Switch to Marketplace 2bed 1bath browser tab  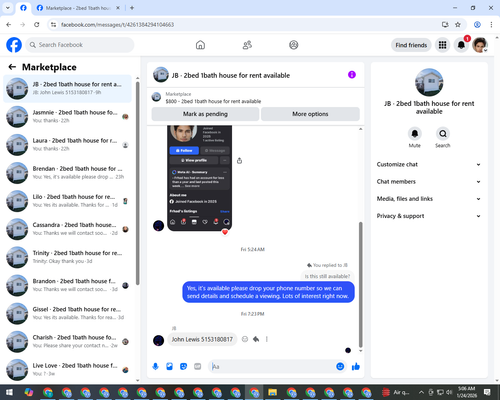(x=78, y=8)
